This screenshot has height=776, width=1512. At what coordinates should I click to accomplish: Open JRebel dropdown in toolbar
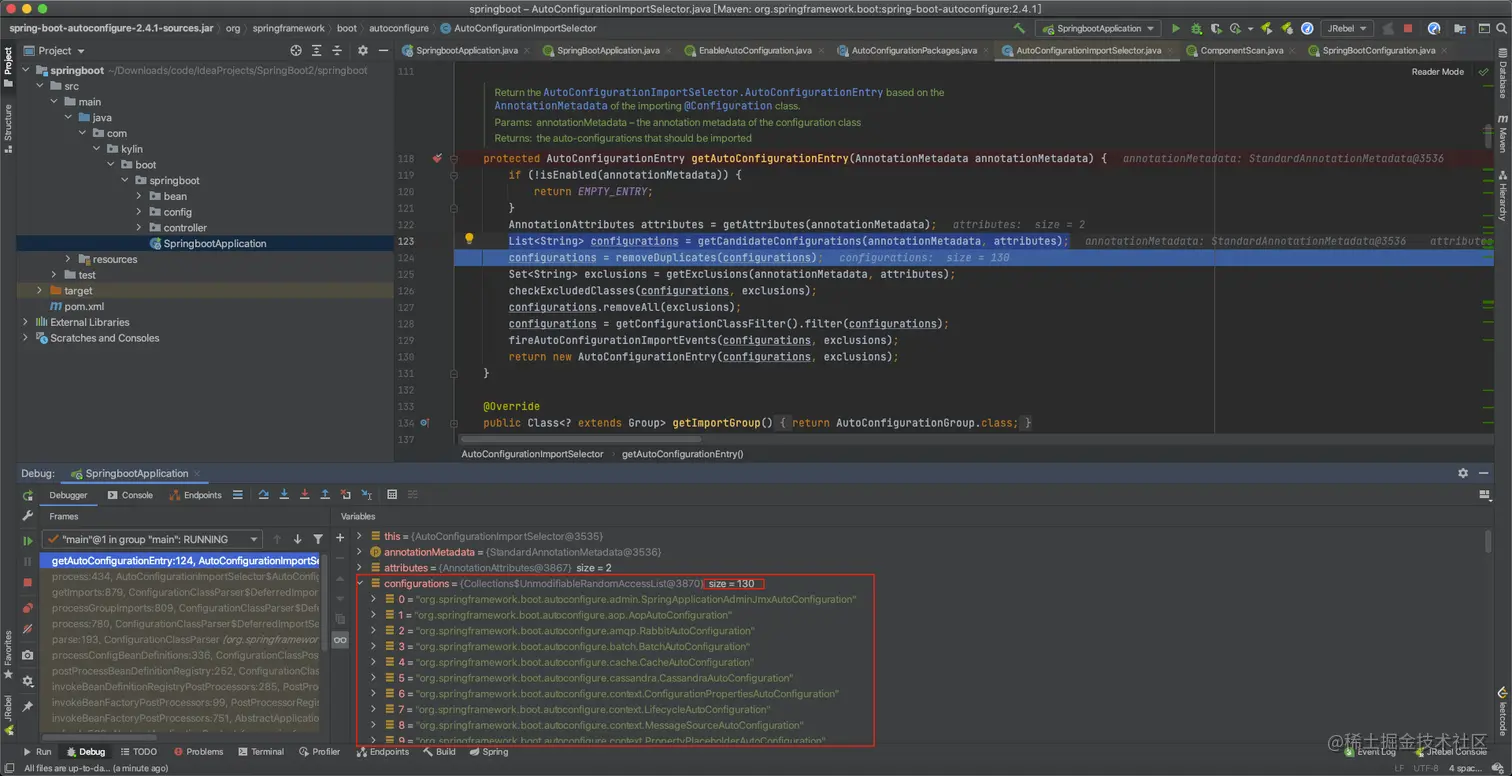point(1346,29)
